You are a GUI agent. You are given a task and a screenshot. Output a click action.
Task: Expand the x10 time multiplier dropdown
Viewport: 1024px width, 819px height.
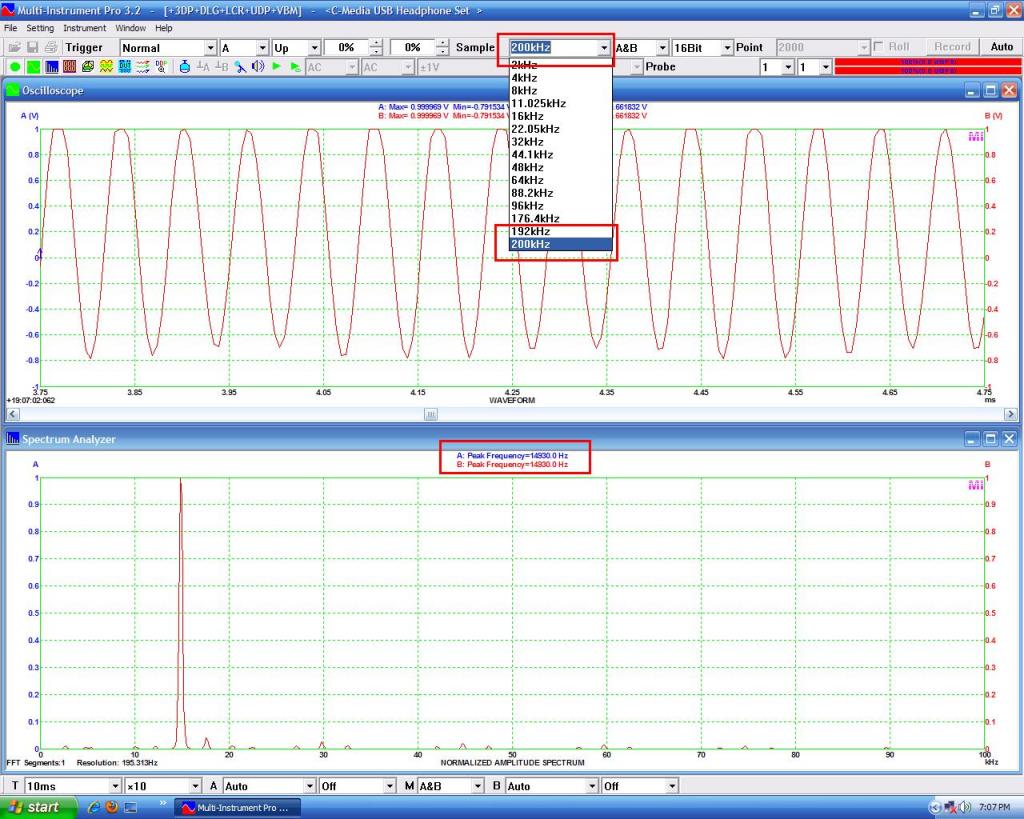(195, 786)
